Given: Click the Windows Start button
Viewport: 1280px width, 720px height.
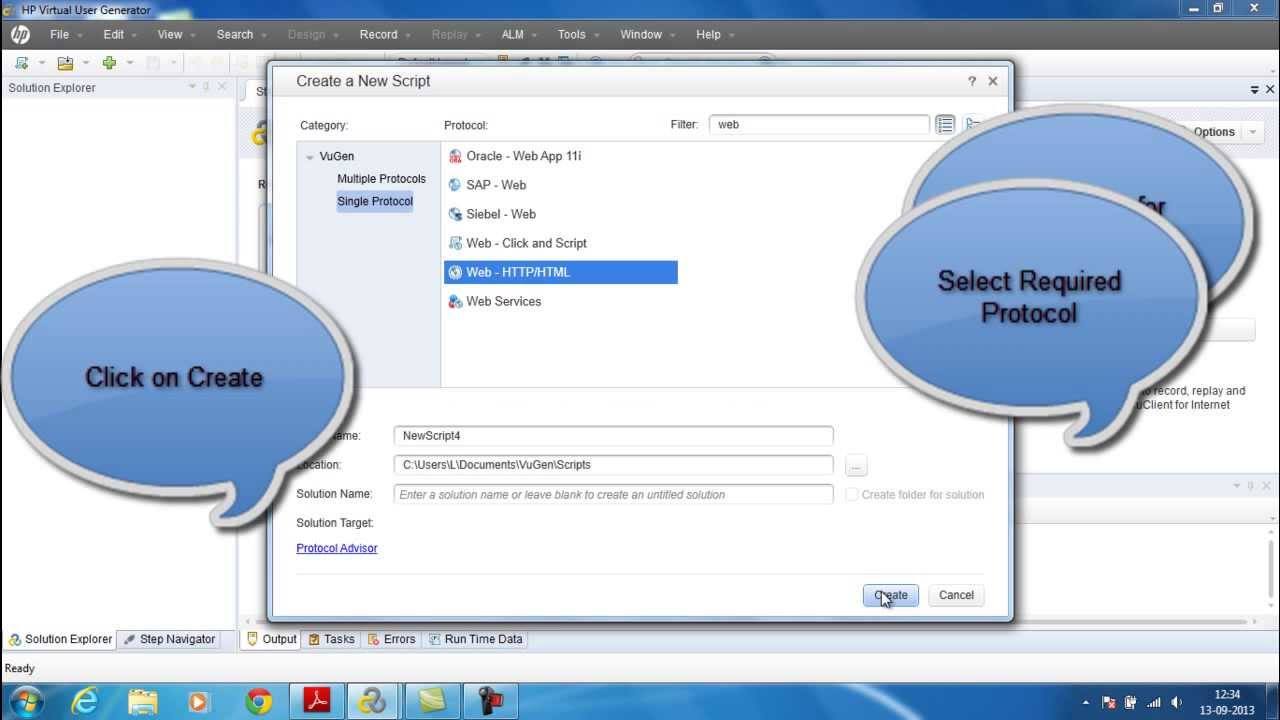Looking at the screenshot, I should [25, 701].
